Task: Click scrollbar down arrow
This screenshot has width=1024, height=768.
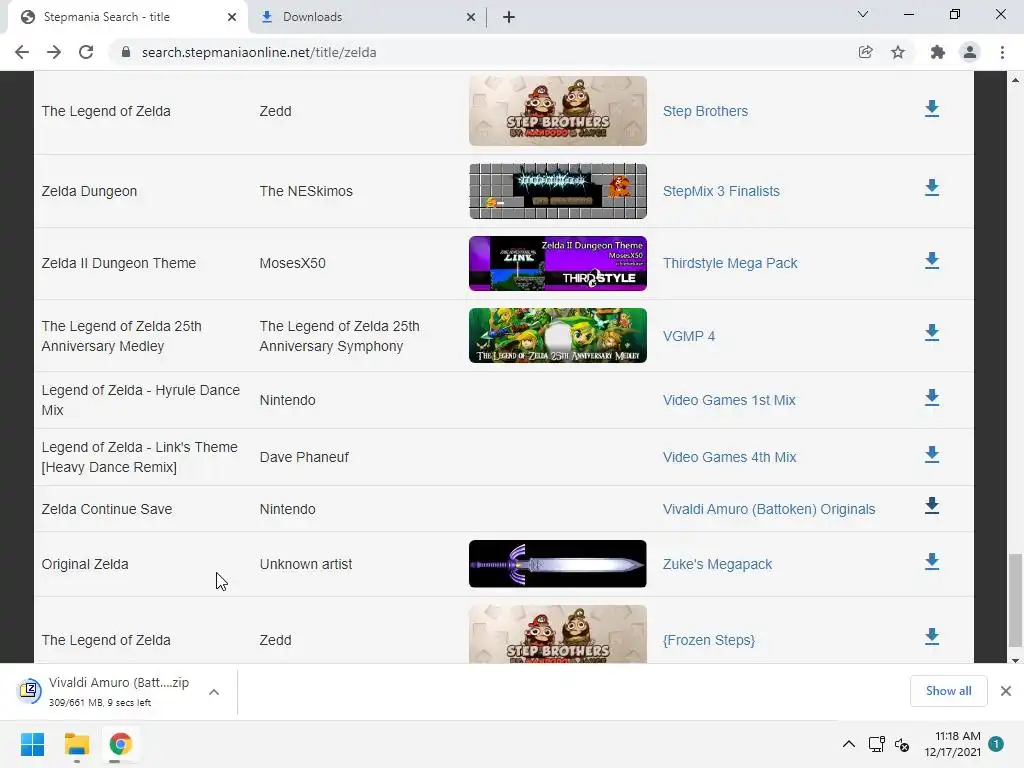Action: tap(1015, 659)
